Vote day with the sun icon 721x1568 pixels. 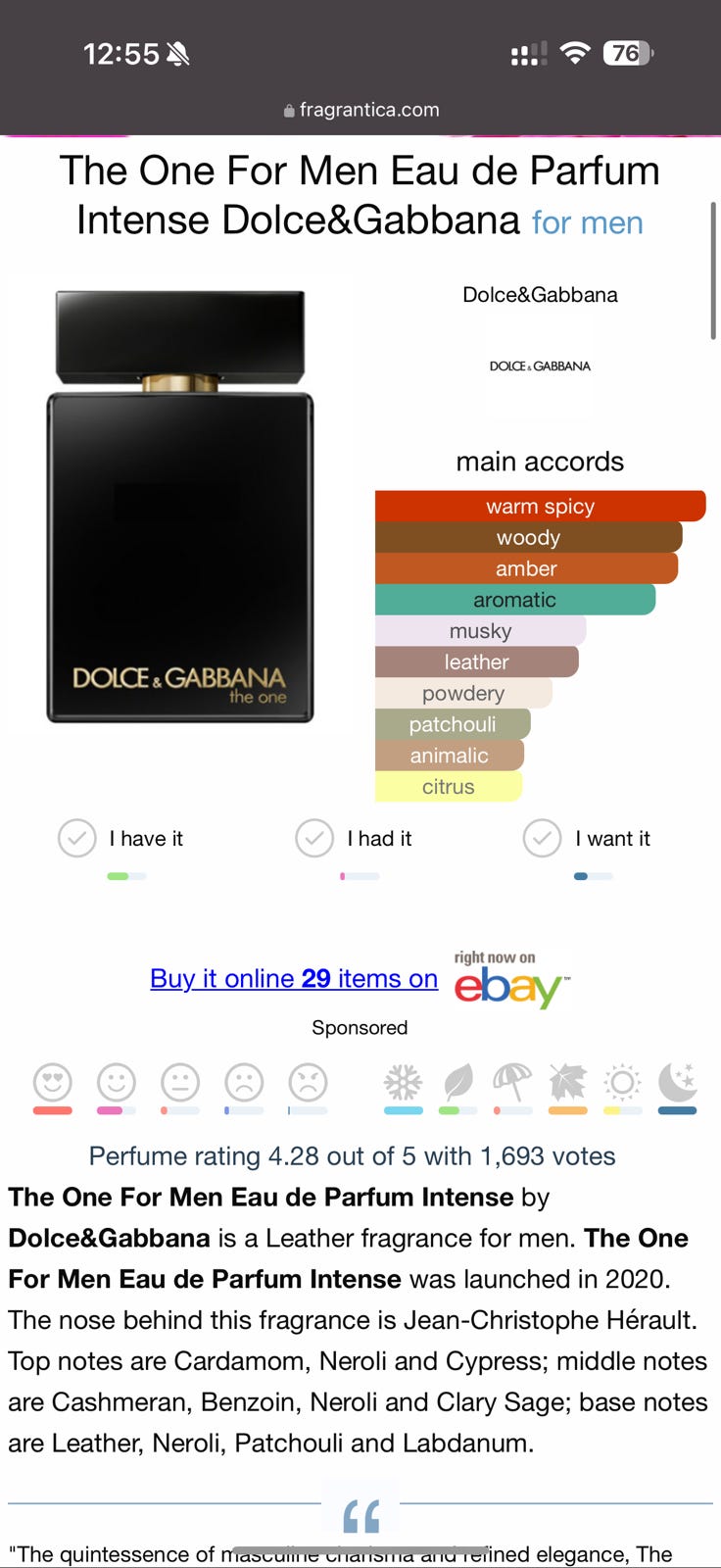click(x=622, y=1083)
